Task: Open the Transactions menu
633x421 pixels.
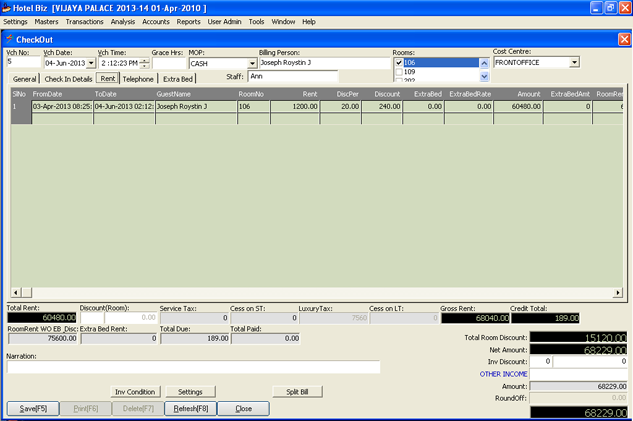Action: click(84, 22)
